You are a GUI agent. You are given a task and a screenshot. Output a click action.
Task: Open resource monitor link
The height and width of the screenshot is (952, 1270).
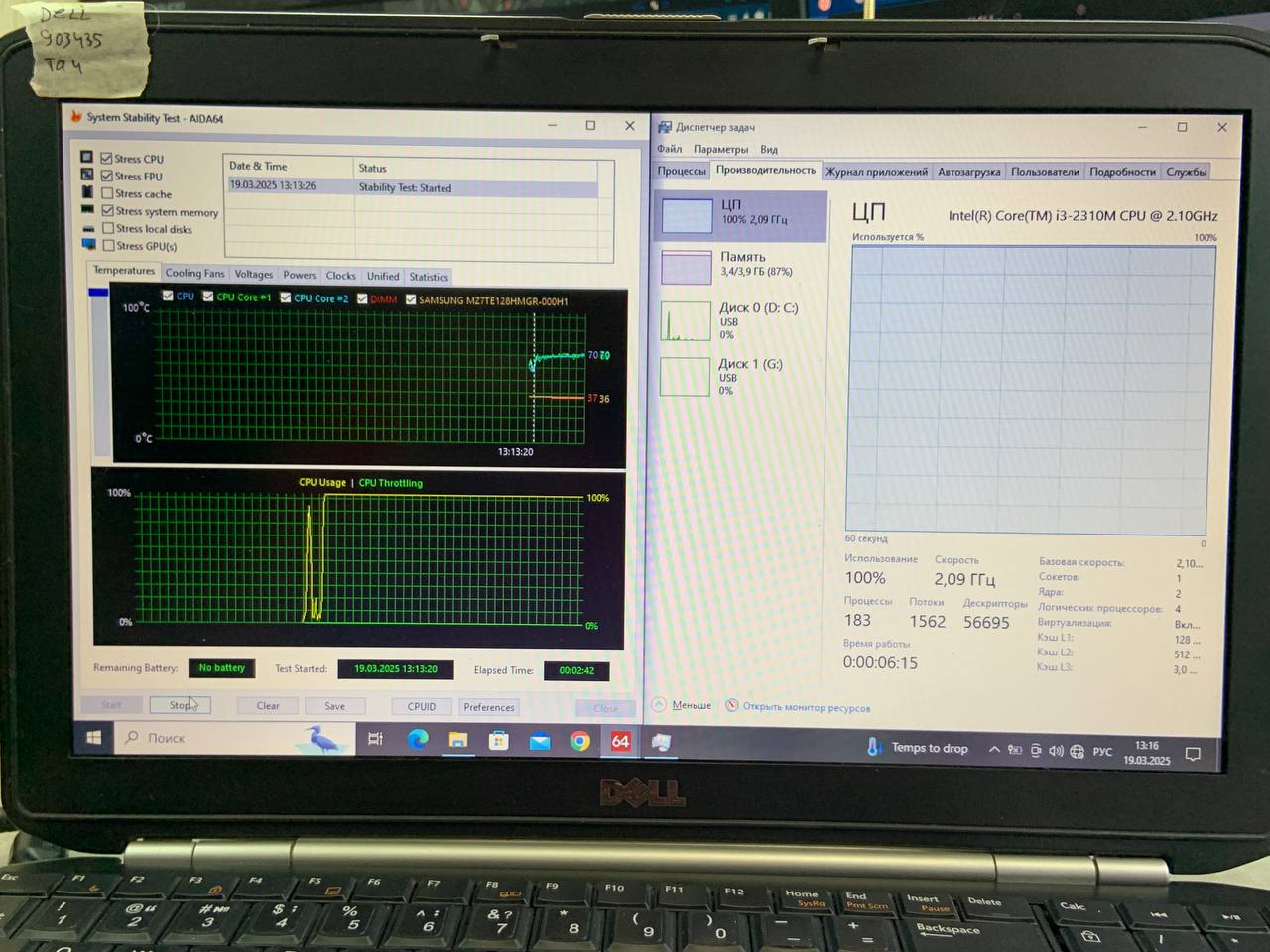pyautogui.click(x=806, y=708)
